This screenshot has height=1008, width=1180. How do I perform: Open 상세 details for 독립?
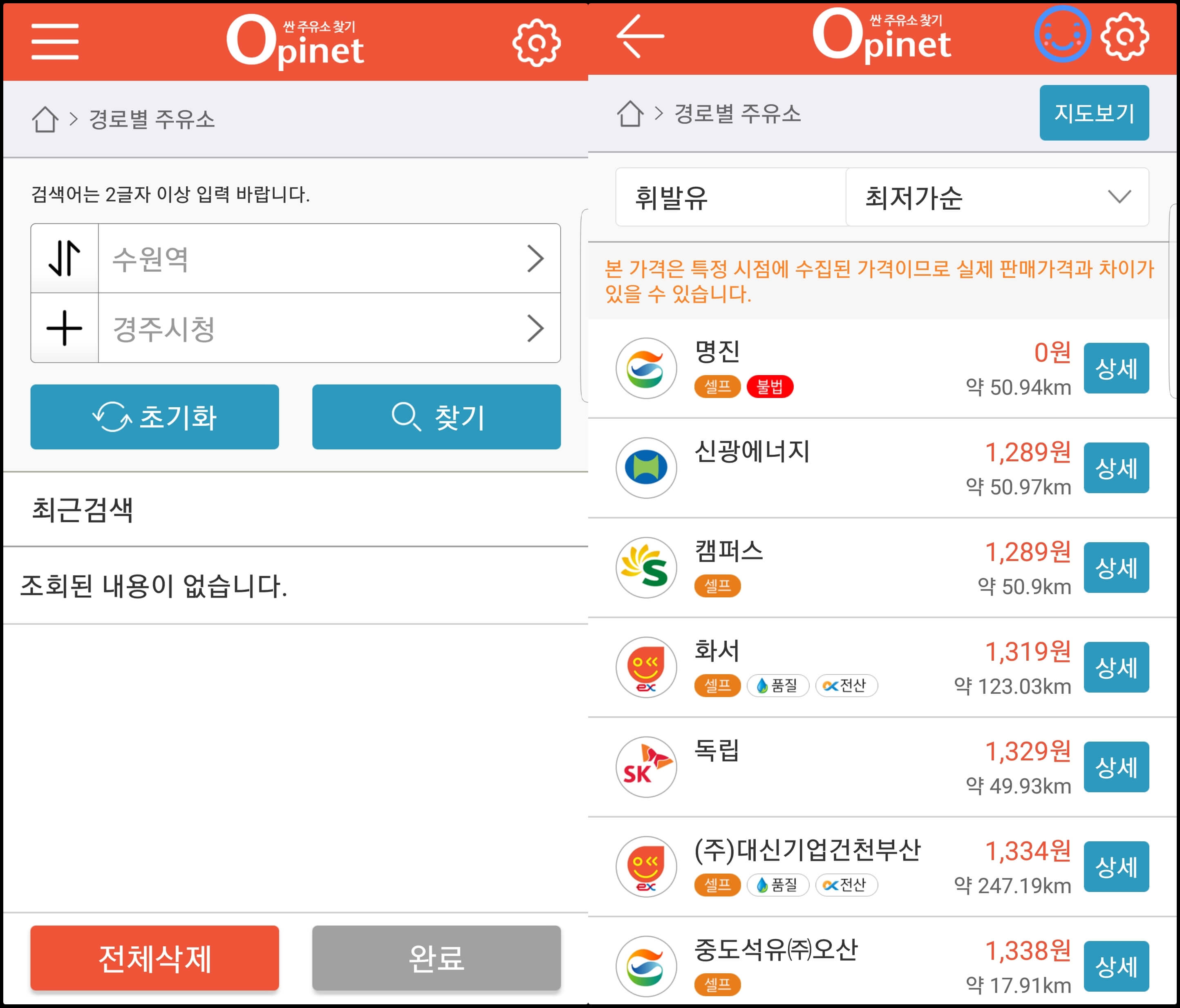pyautogui.click(x=1116, y=767)
